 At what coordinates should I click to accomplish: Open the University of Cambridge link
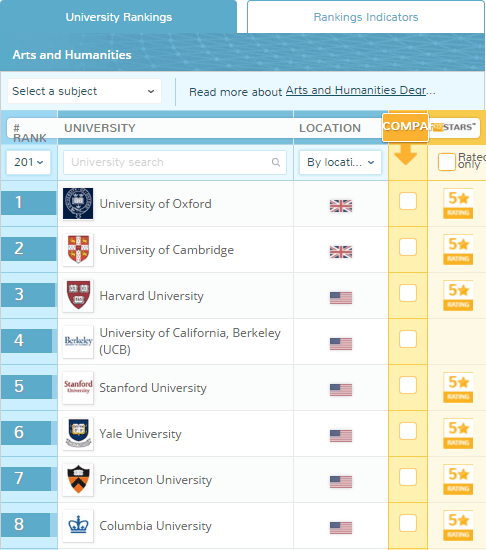(167, 250)
